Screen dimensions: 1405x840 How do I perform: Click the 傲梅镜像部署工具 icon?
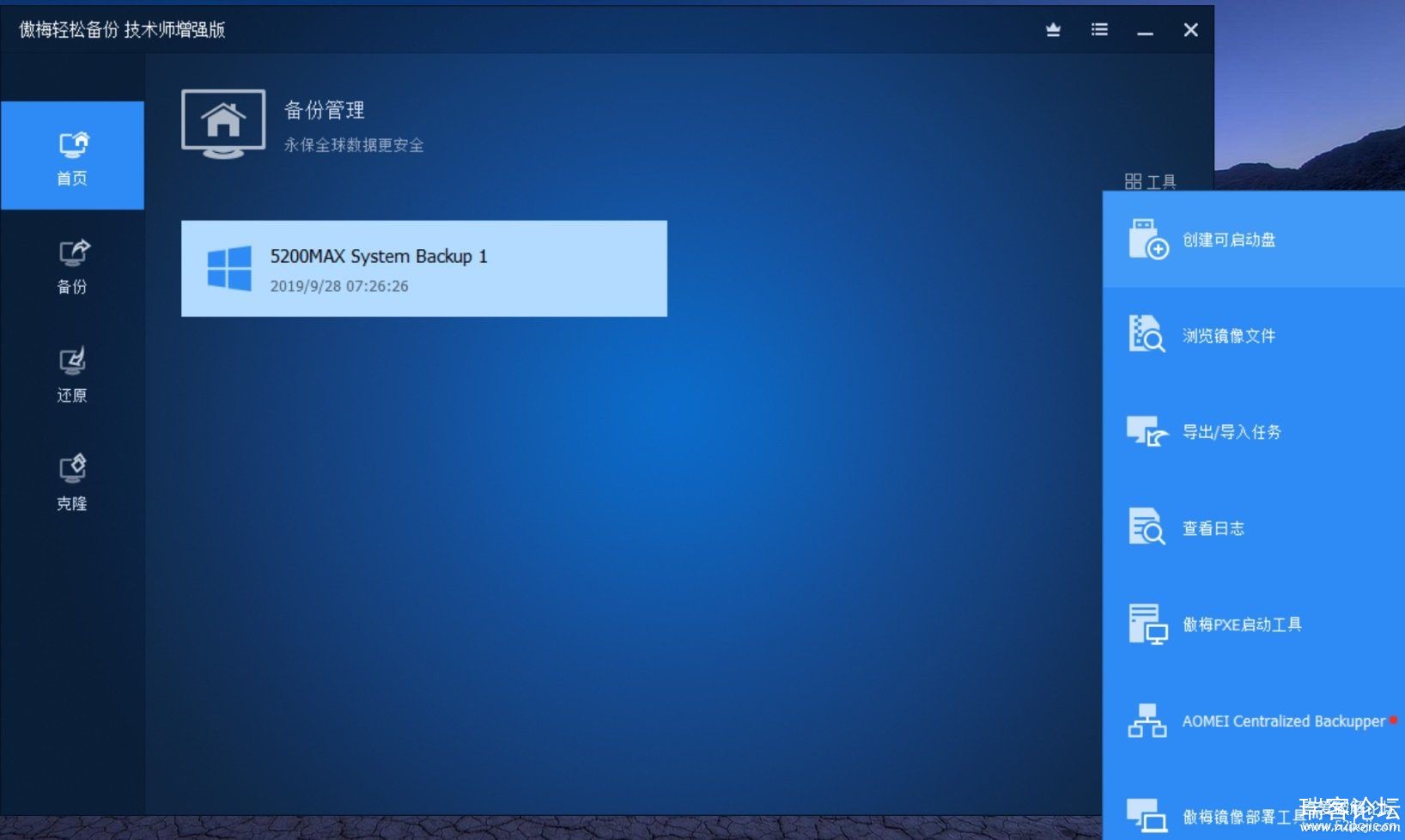click(1147, 815)
